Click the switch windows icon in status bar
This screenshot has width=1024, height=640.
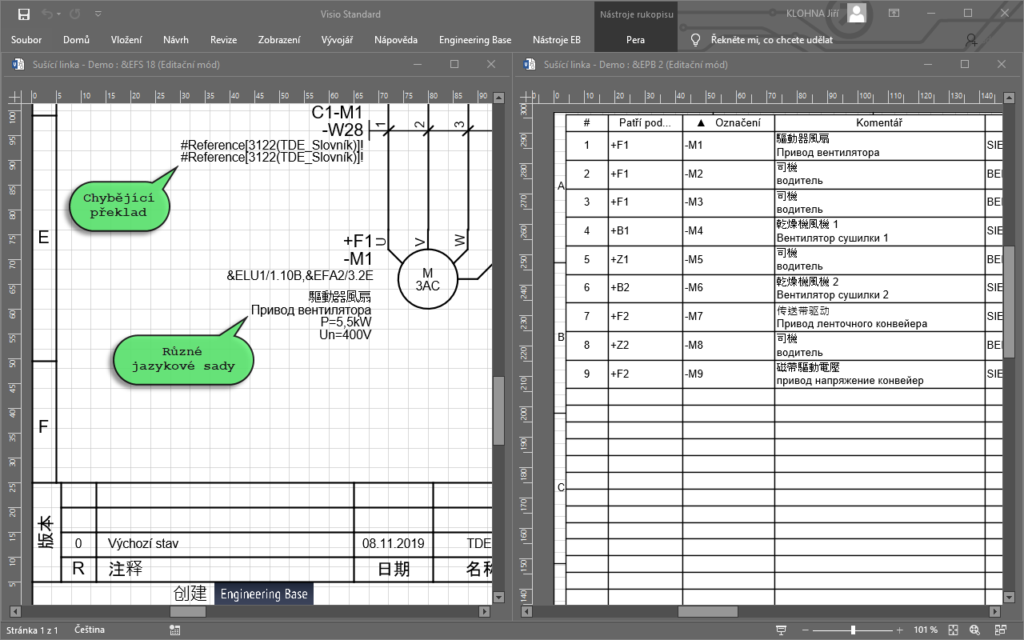click(x=998, y=630)
